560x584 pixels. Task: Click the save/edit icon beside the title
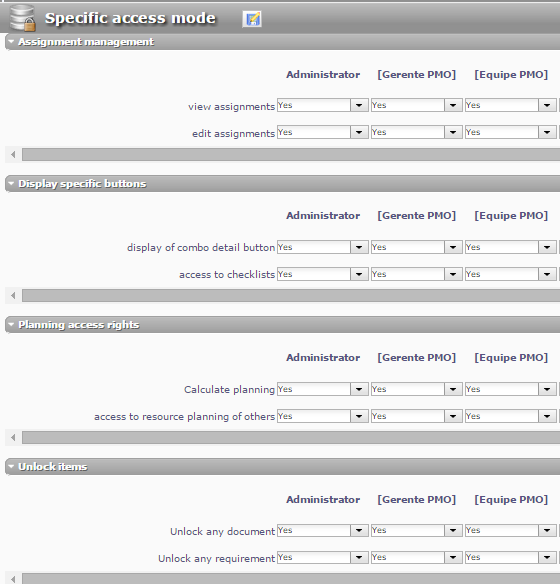pos(252,19)
